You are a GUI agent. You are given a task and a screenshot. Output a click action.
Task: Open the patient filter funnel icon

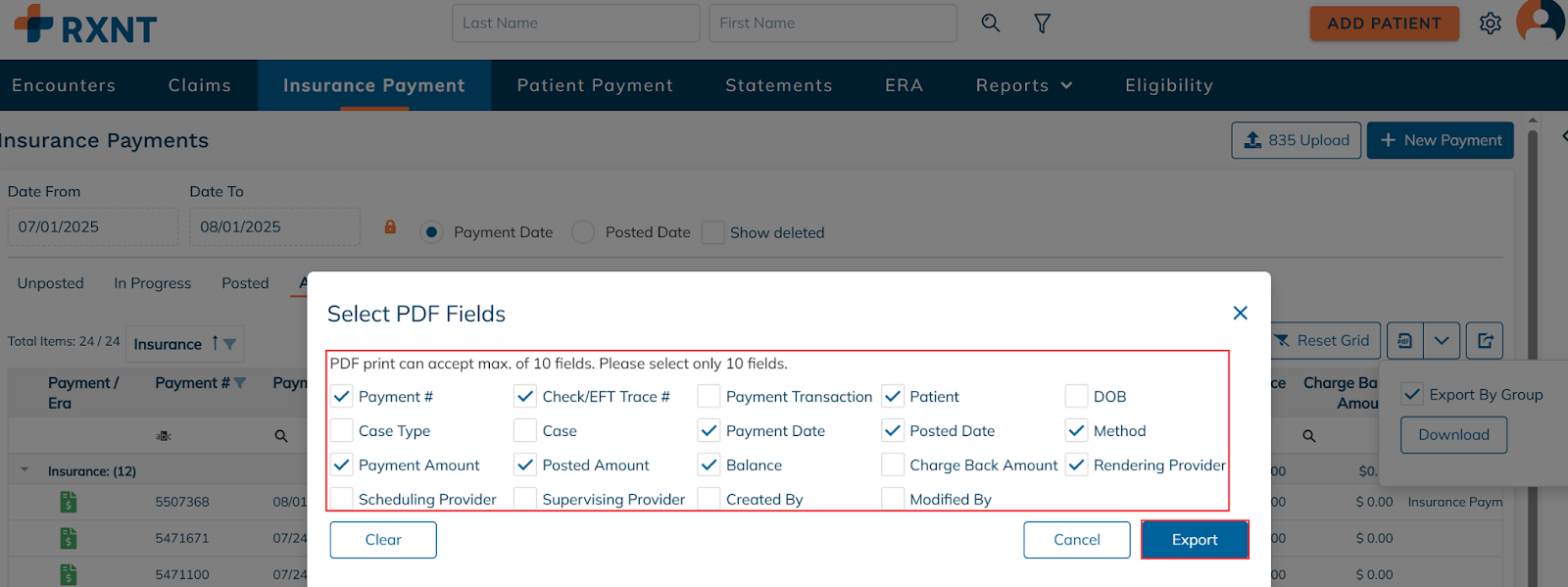tap(1042, 23)
